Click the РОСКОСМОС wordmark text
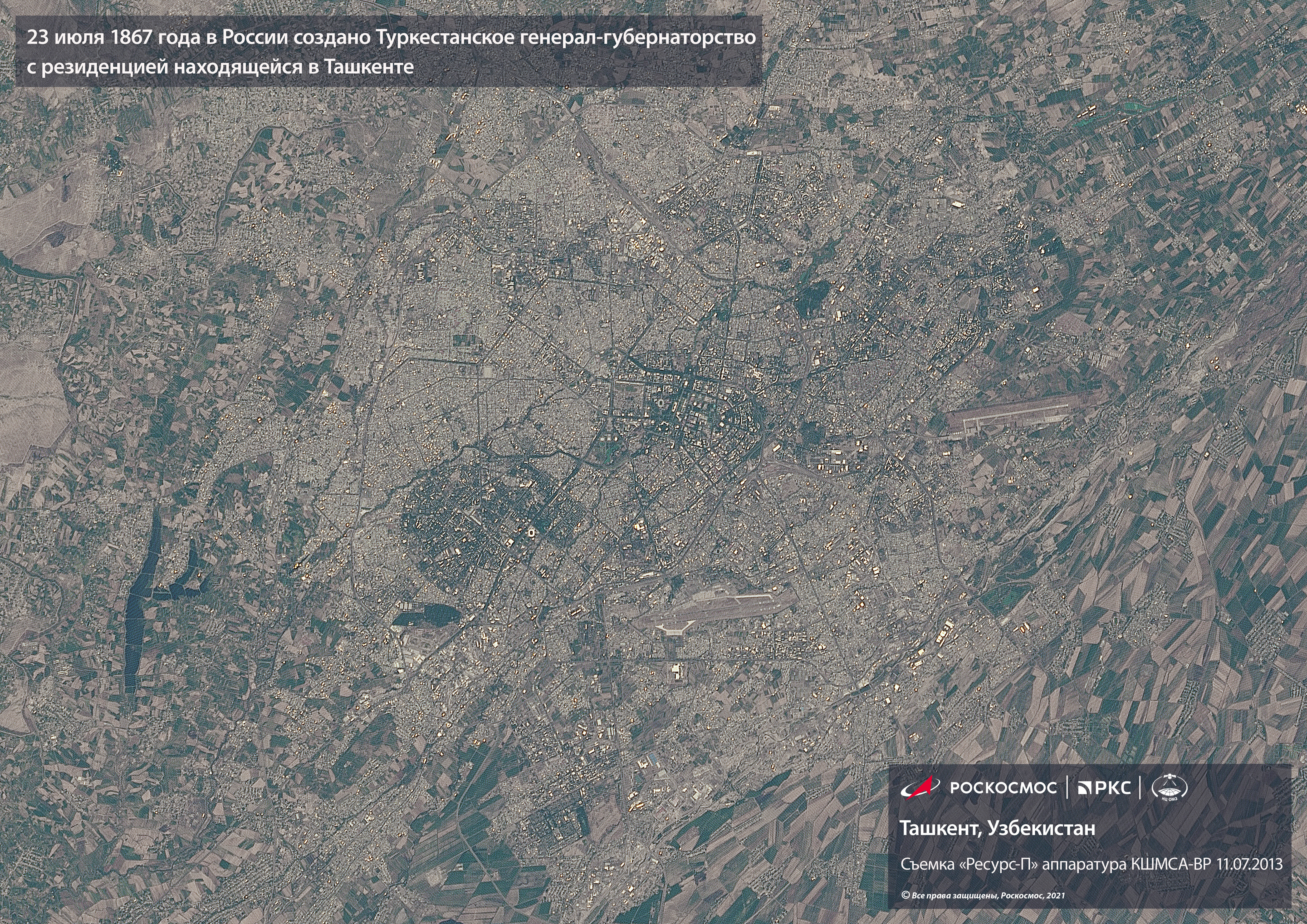 (1003, 788)
